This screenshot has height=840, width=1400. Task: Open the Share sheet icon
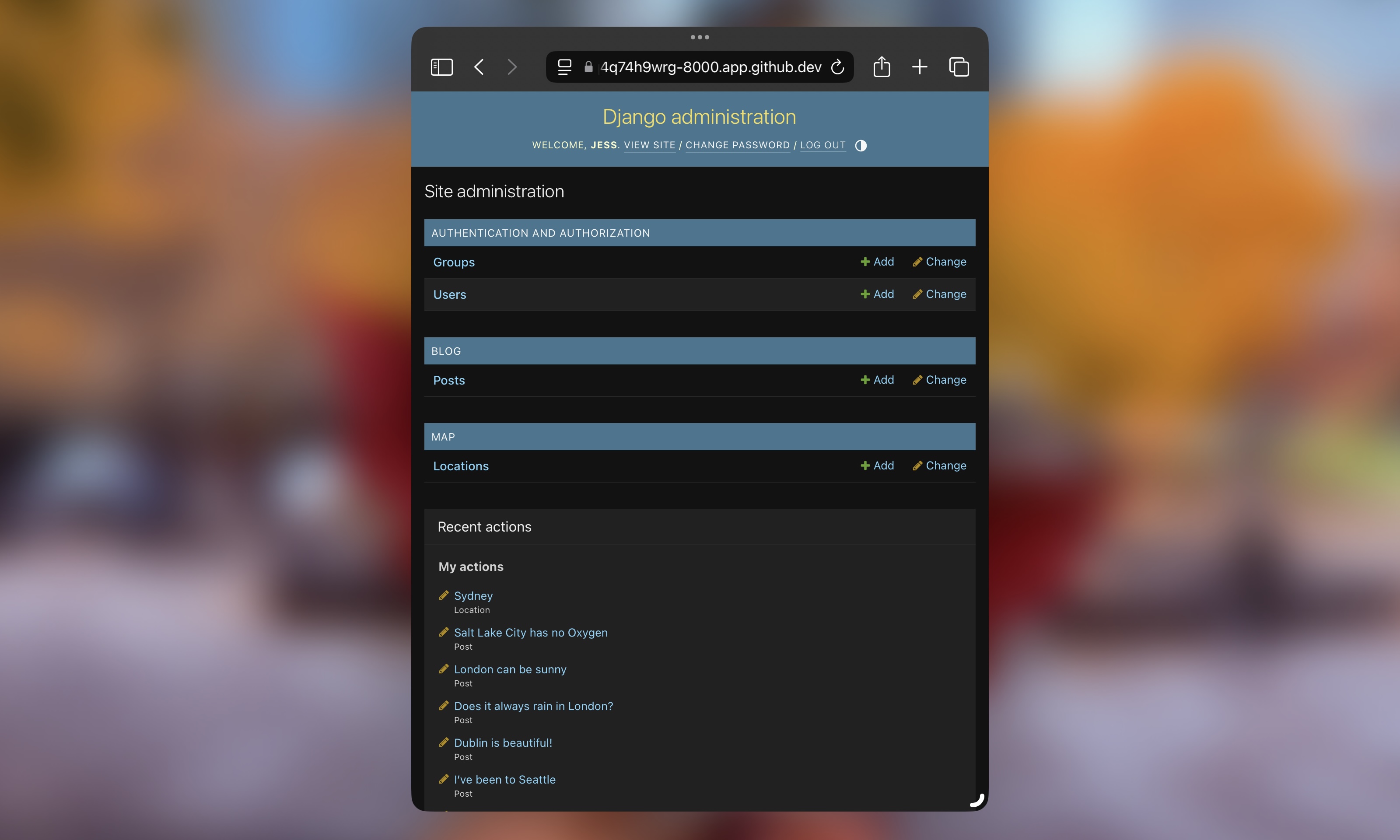click(x=881, y=67)
